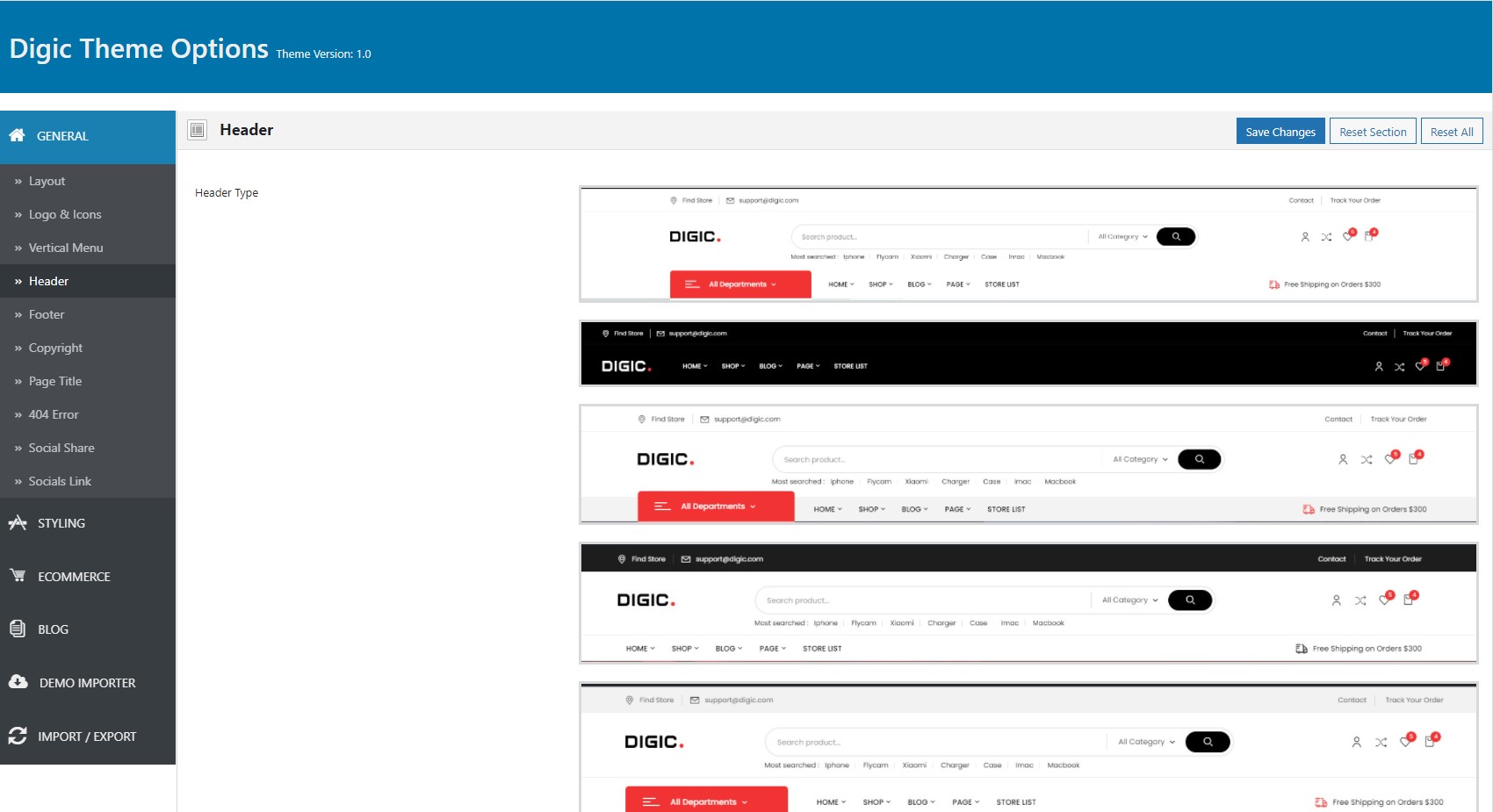Screen dimensions: 1493x812
Task: Click the Reset All button
Action: pyautogui.click(x=1452, y=131)
